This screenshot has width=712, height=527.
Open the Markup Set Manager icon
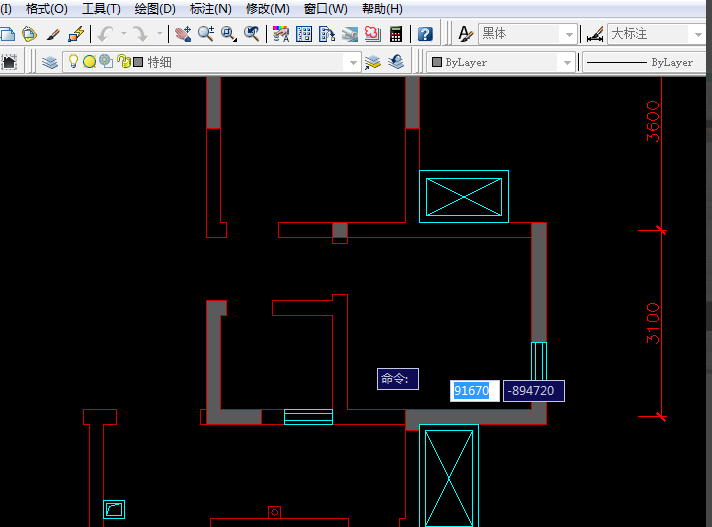372,34
